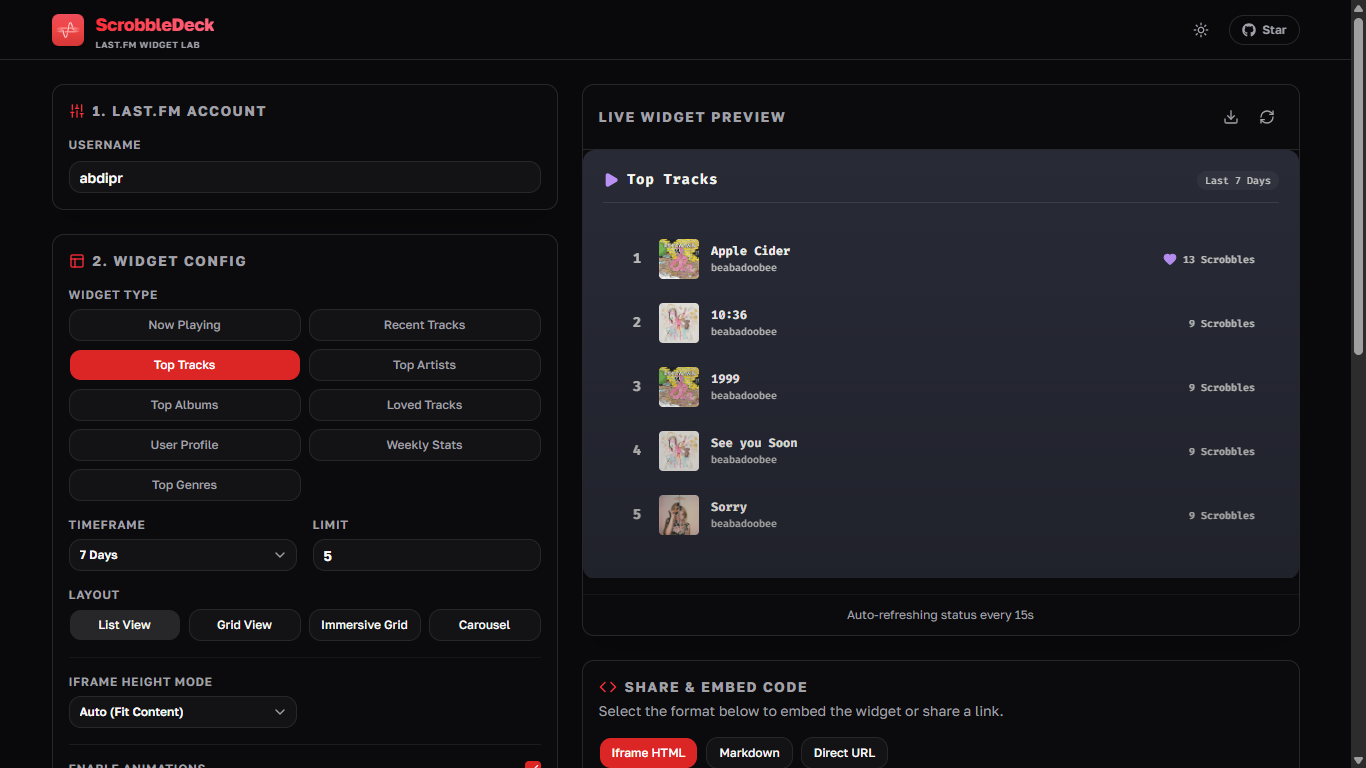Click the code brackets icon by Share & Embed
Viewport: 1366px width, 768px height.
tap(607, 687)
